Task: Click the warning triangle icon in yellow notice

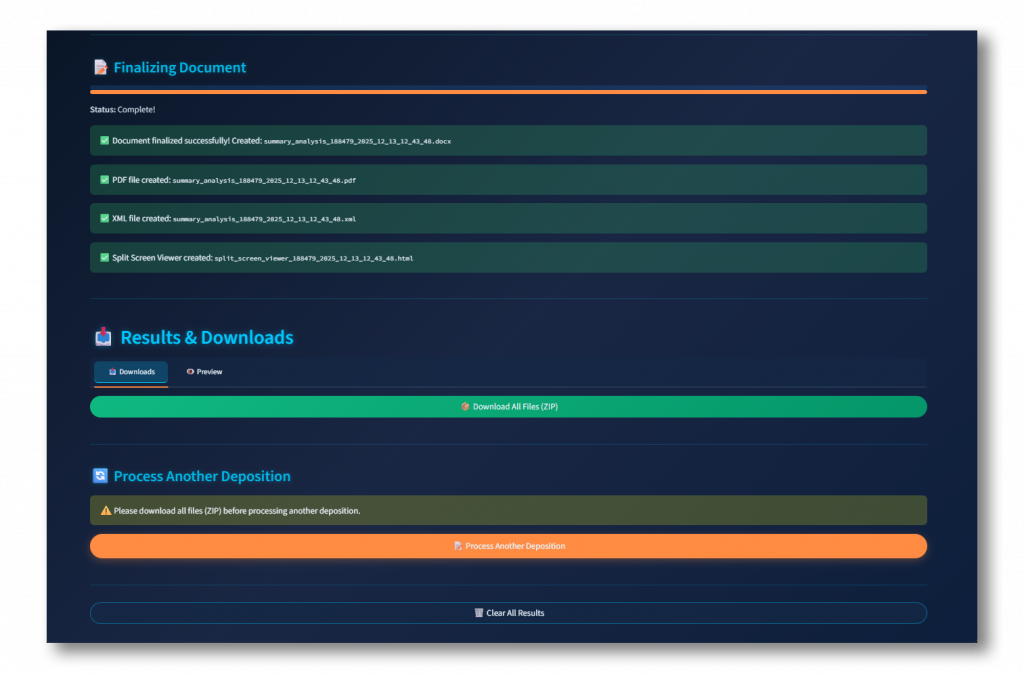Action: pos(105,510)
